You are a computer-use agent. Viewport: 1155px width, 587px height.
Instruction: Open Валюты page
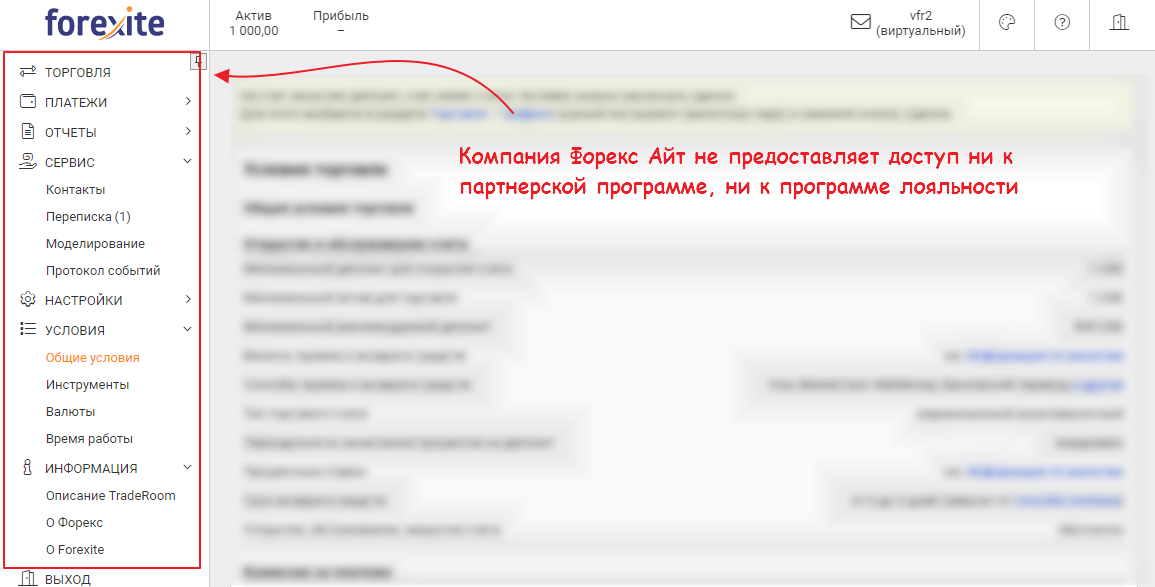71,412
